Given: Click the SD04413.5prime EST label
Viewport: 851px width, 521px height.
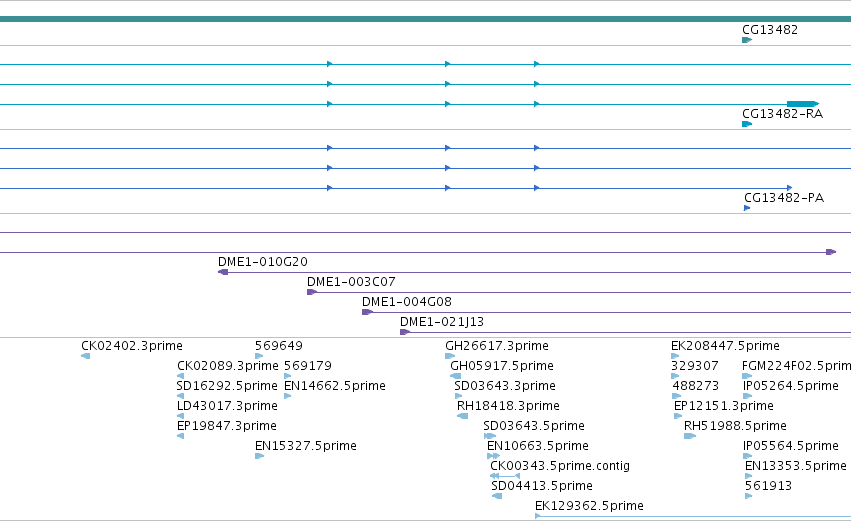Looking at the screenshot, I should pyautogui.click(x=542, y=487).
